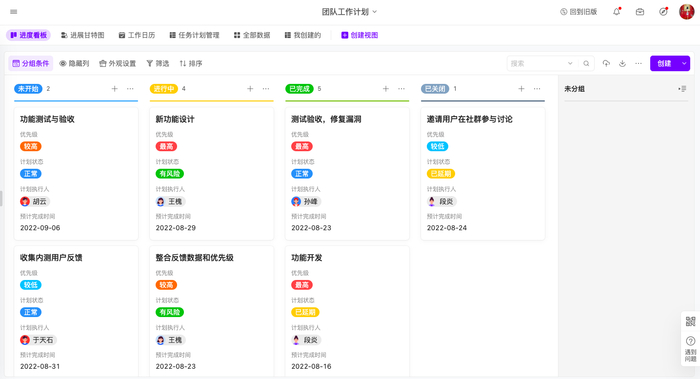Expand the search field dropdown arrow

pyautogui.click(x=570, y=63)
